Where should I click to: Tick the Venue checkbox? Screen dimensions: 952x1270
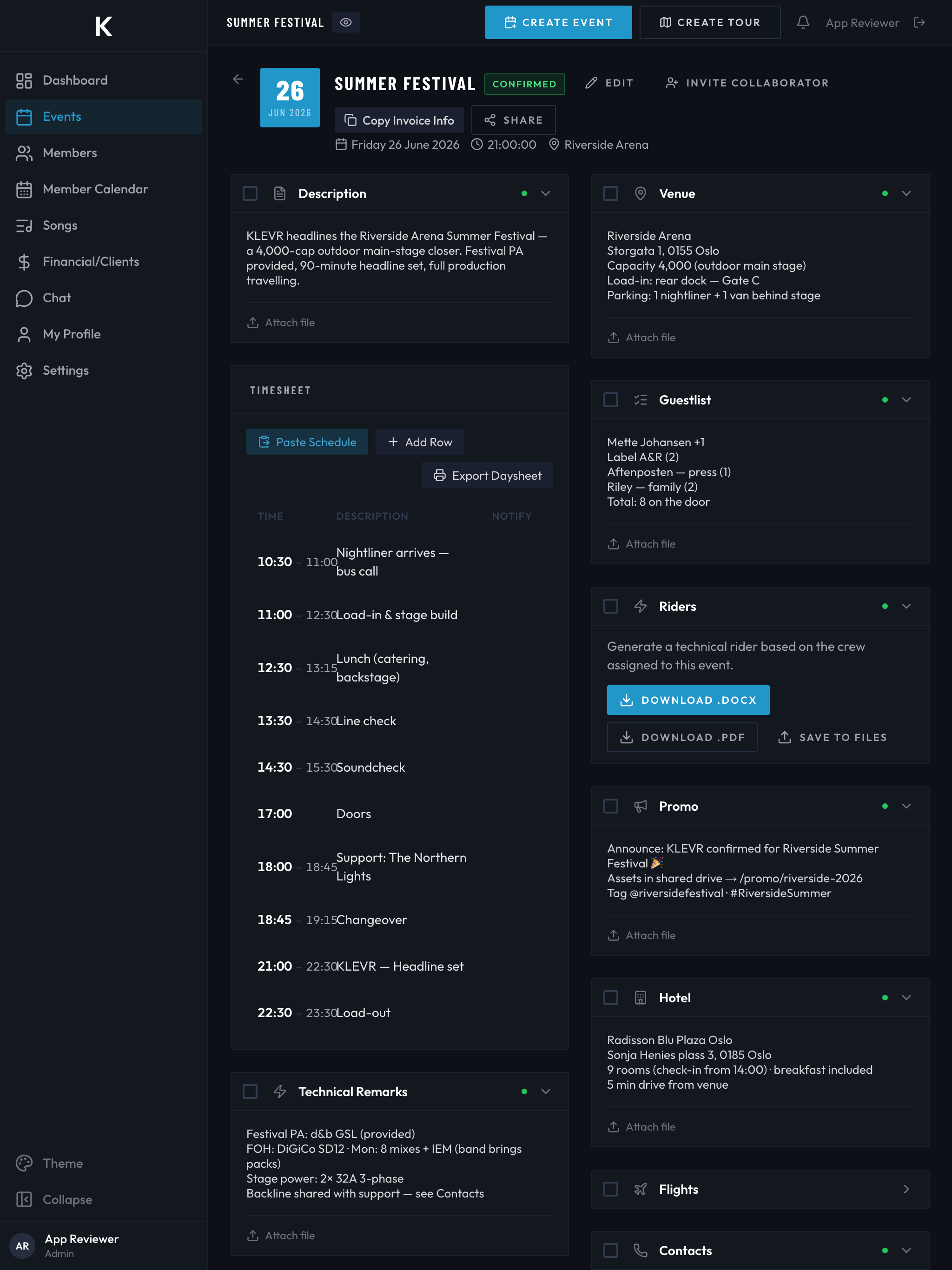pos(610,193)
